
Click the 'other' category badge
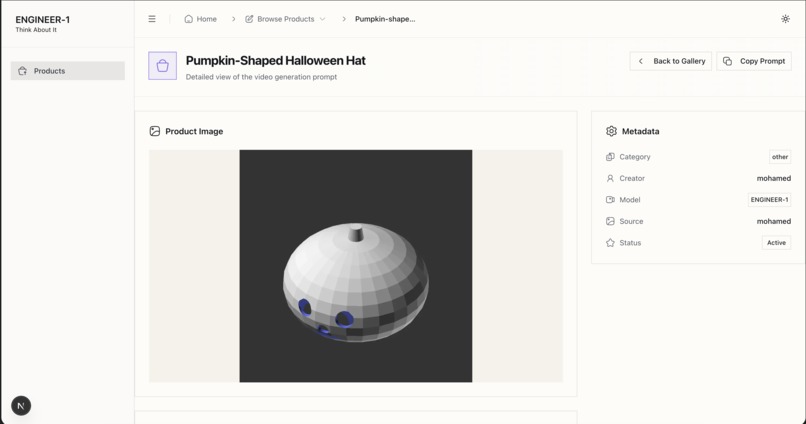[x=780, y=157]
